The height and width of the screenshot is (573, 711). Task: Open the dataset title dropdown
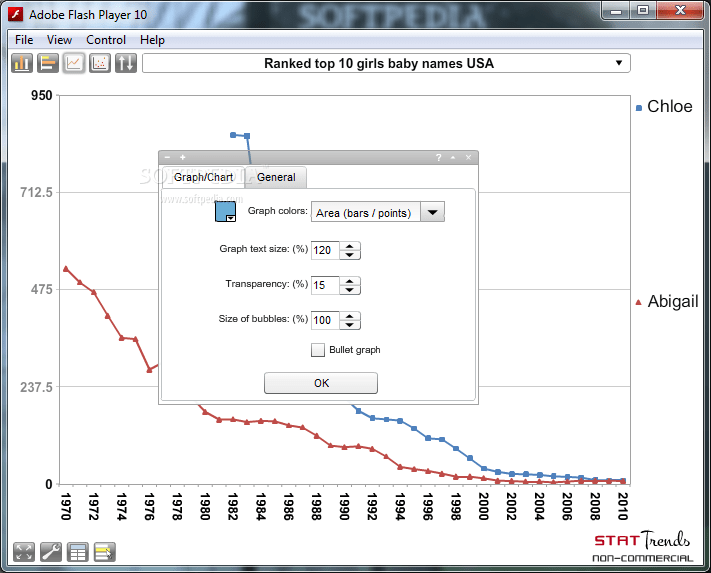(386, 63)
